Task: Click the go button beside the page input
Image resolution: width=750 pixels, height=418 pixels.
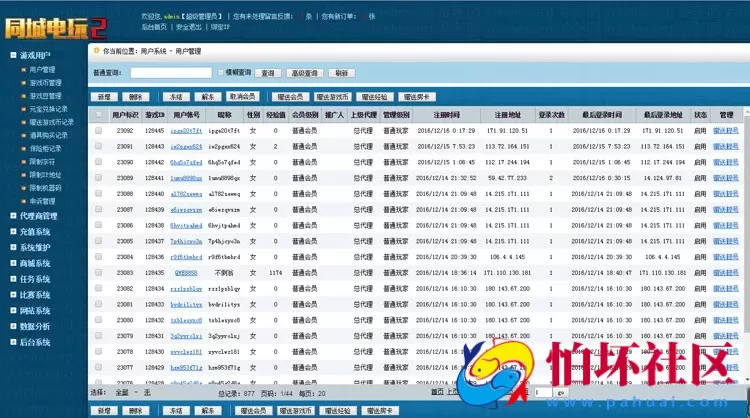Action: [561, 393]
